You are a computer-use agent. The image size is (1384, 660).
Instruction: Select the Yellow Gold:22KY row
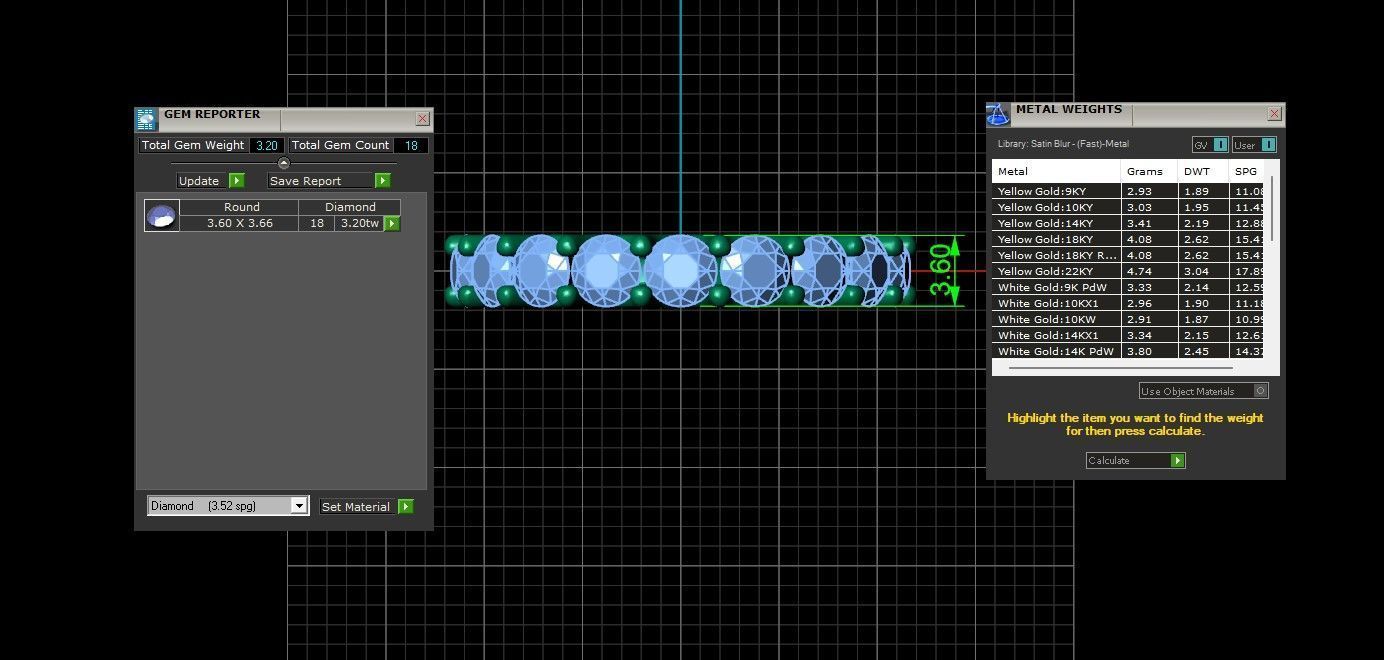point(1130,271)
